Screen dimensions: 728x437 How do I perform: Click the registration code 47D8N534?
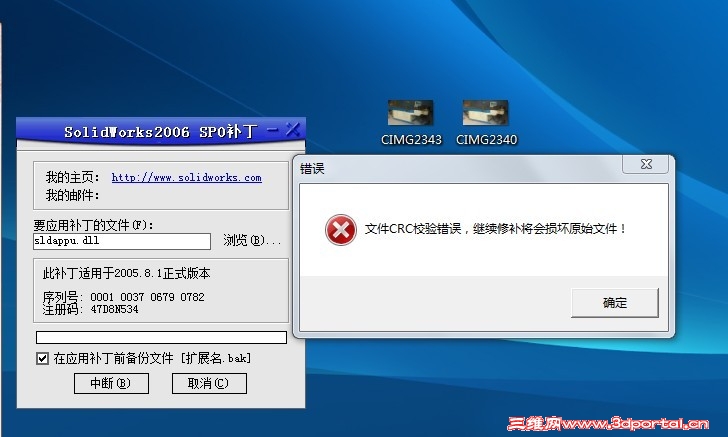pos(114,309)
